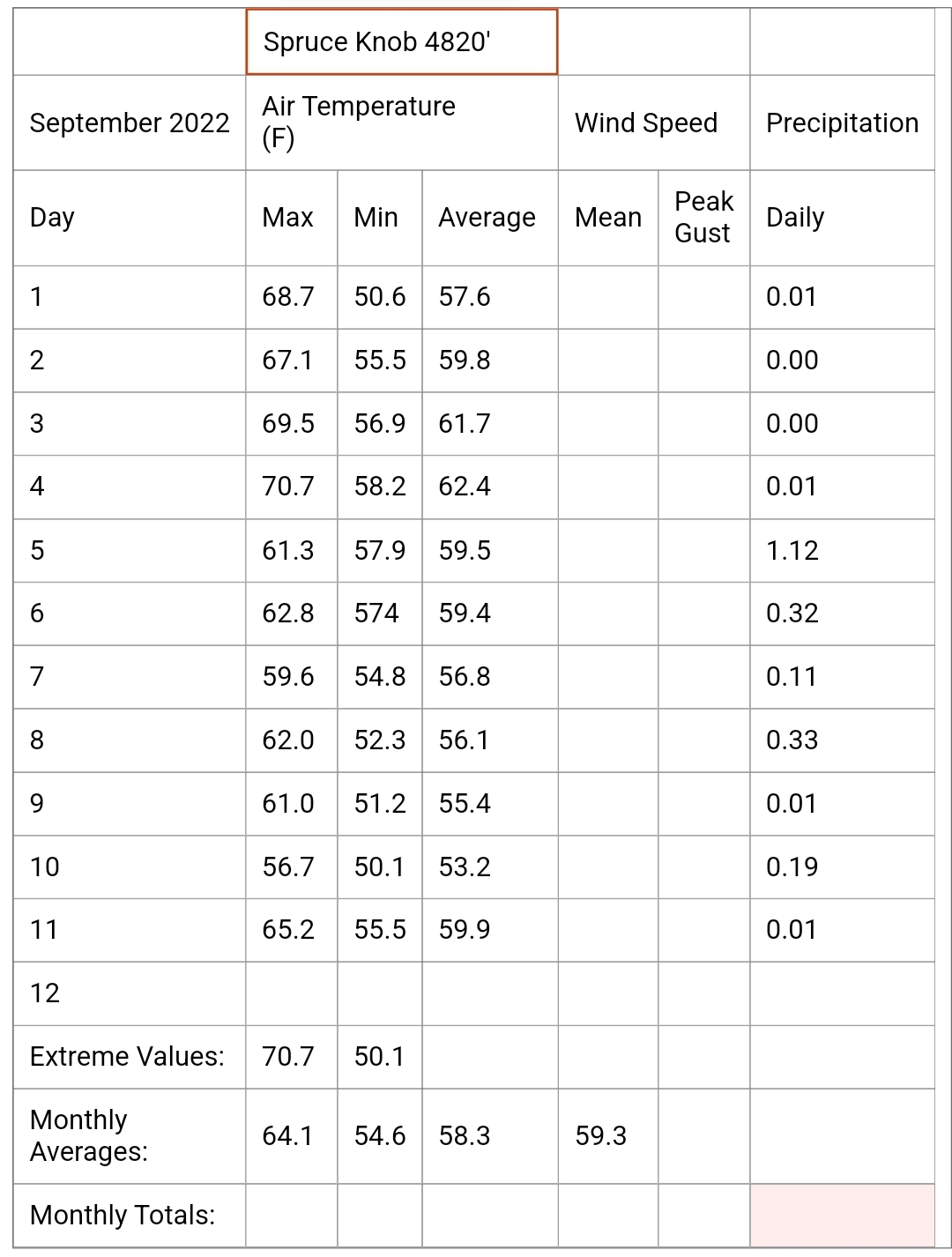Select the Air Temperature (F) header cell

[x=401, y=123]
